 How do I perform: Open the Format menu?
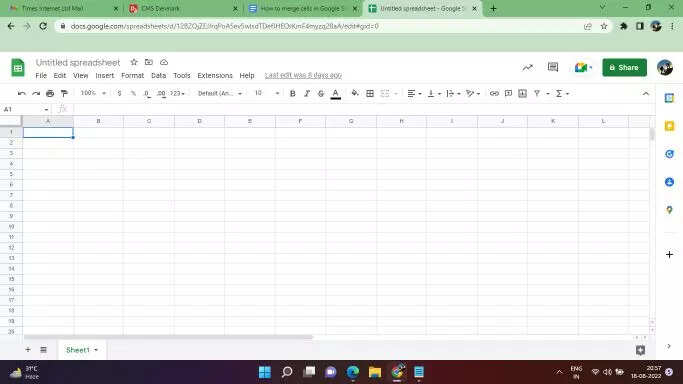pos(132,75)
